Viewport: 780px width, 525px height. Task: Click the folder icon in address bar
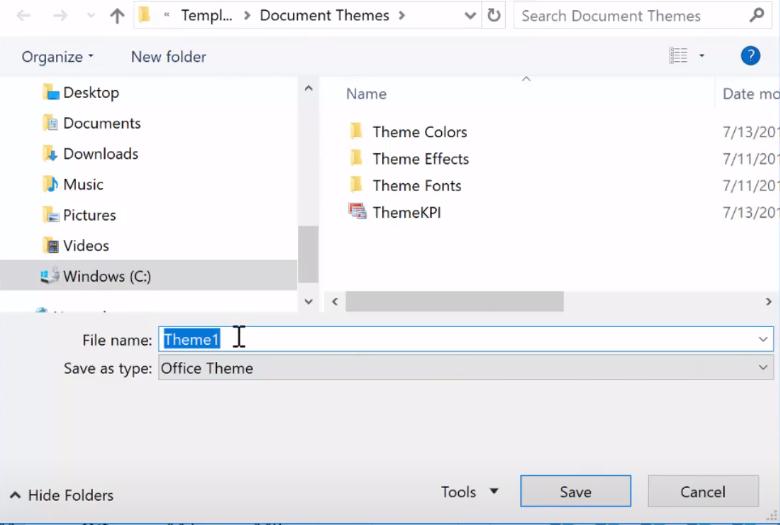[145, 15]
